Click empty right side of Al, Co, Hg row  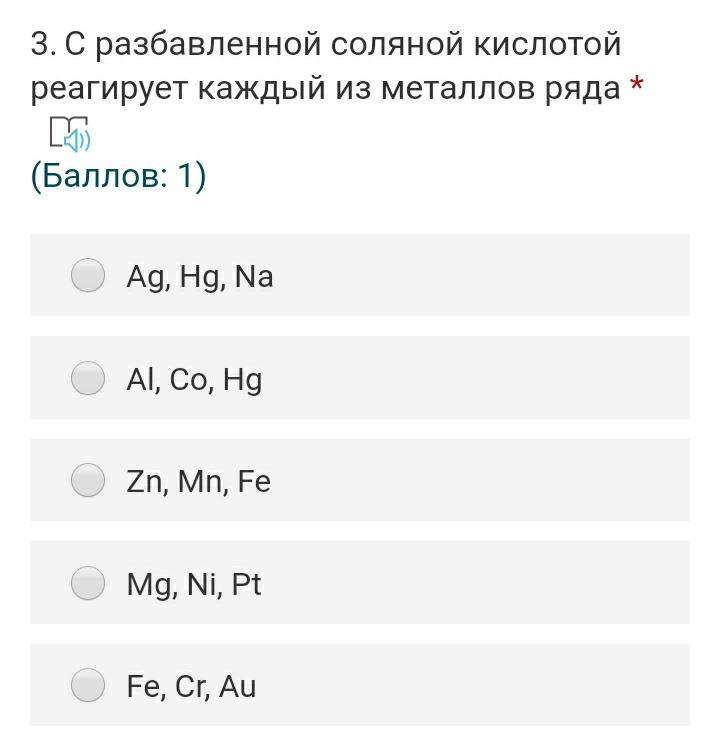pyautogui.click(x=500, y=379)
